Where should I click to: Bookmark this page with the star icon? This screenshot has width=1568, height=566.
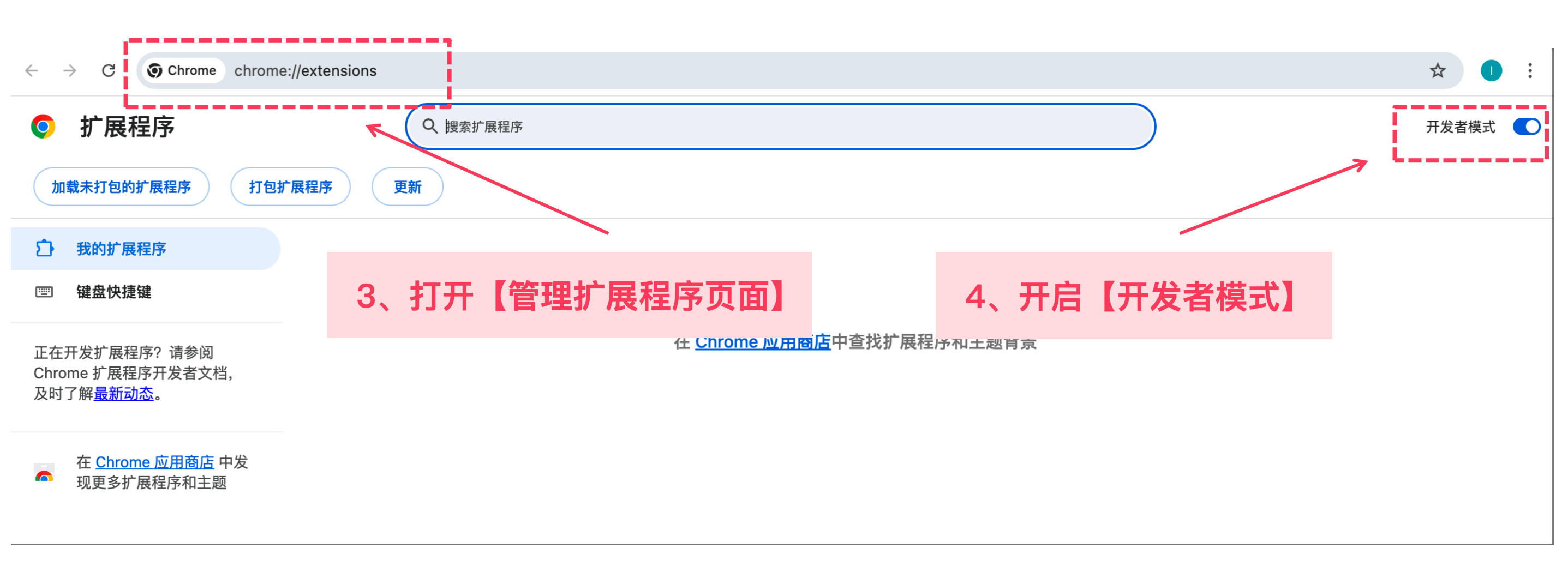coord(1438,70)
